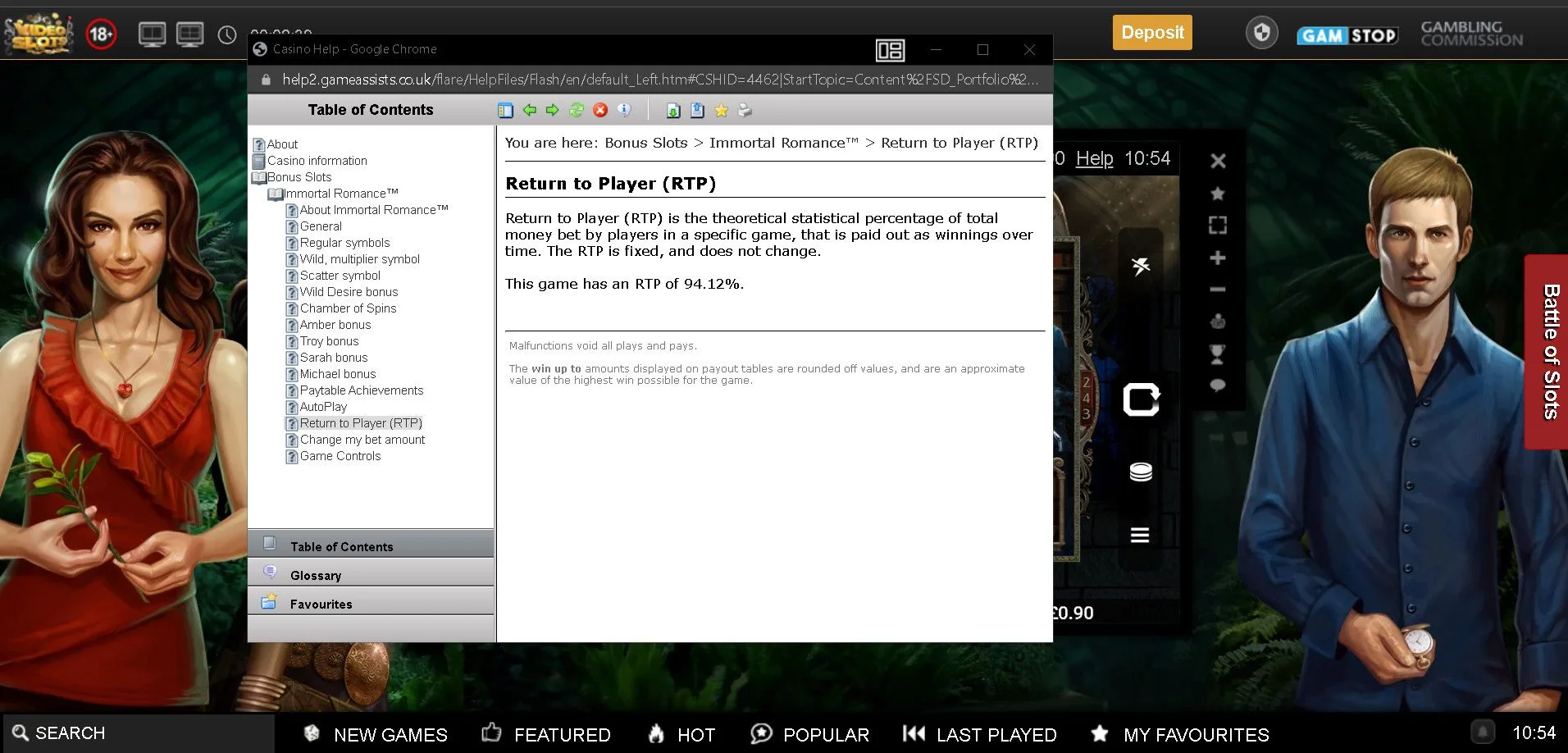Click the minus icon in game side strip
Image resolution: width=1568 pixels, height=753 pixels.
coord(1218,290)
